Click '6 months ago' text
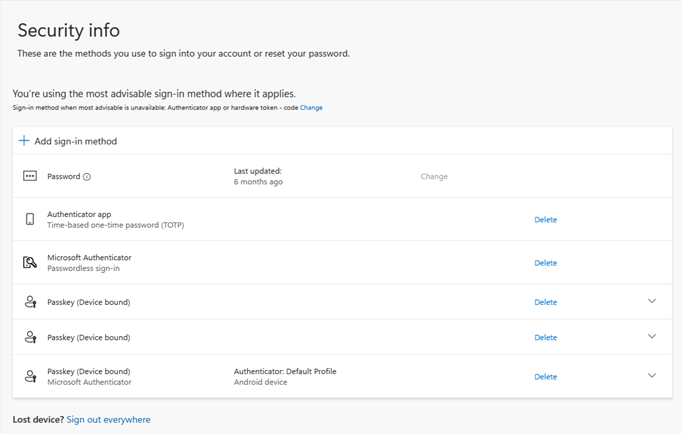Viewport: 682px width, 434px height. 258,182
